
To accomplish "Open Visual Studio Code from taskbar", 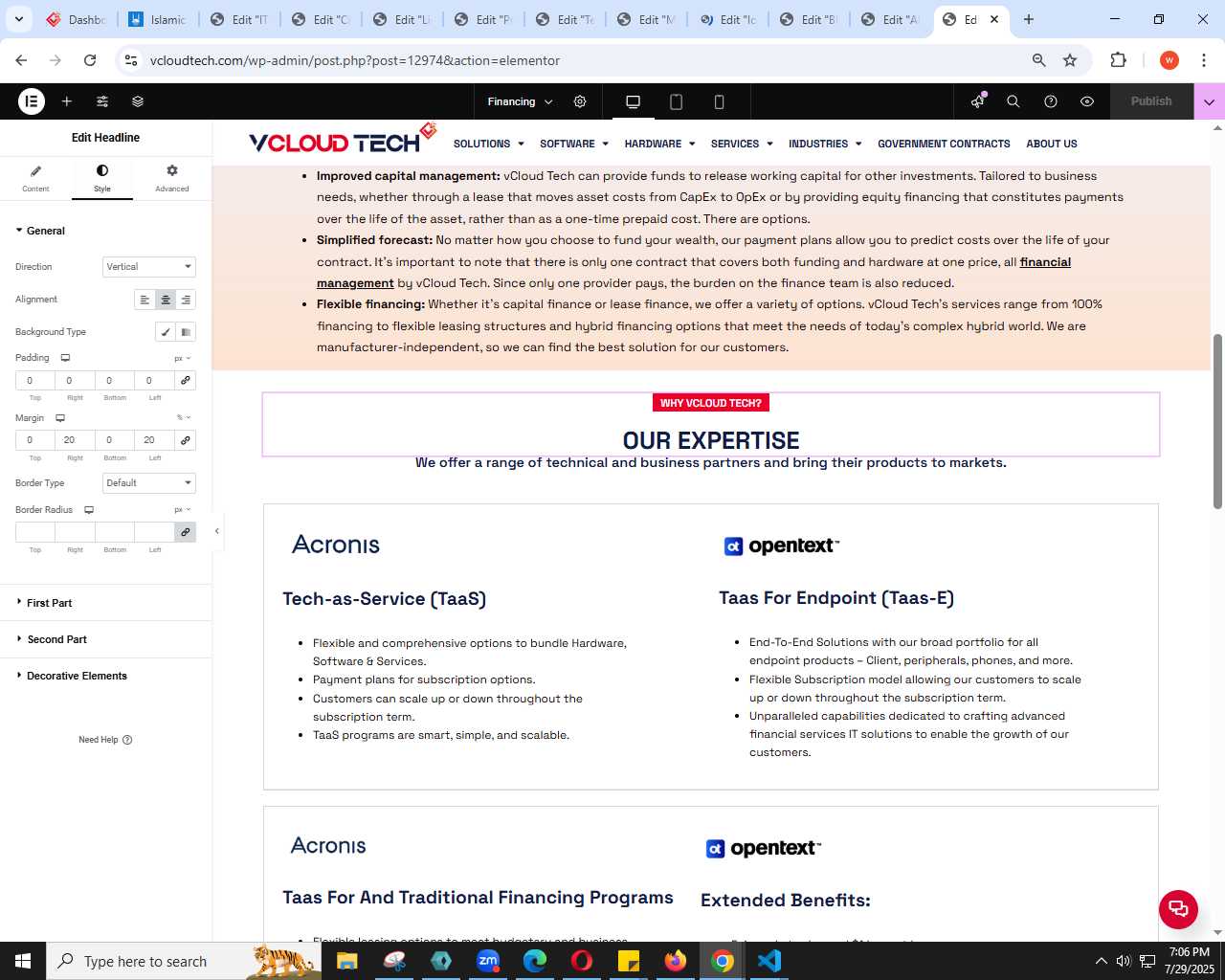I will [769, 961].
